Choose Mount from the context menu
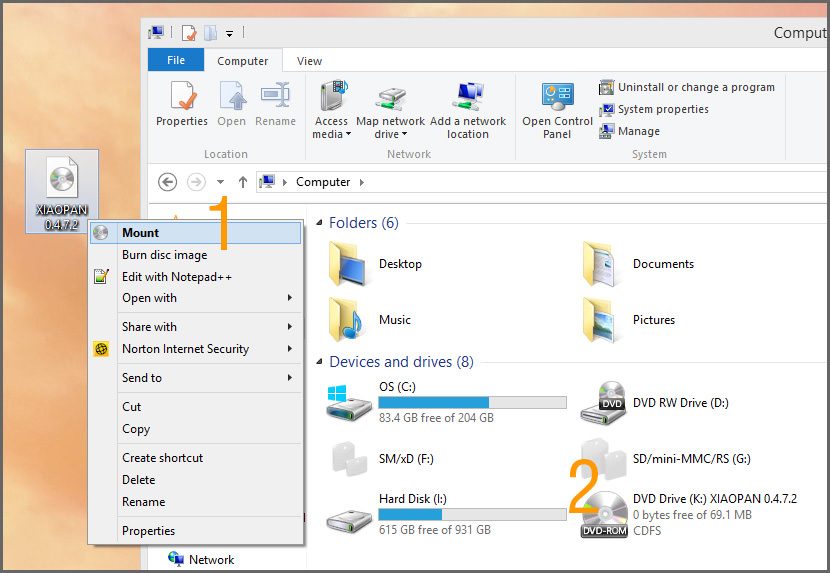Image resolution: width=830 pixels, height=573 pixels. pos(140,233)
